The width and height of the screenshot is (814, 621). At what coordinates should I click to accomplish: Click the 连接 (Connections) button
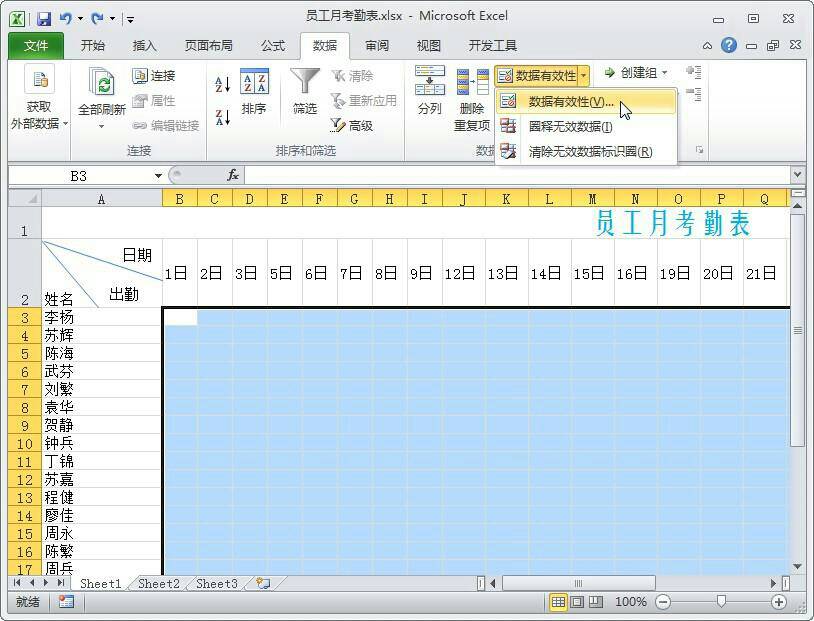point(153,76)
